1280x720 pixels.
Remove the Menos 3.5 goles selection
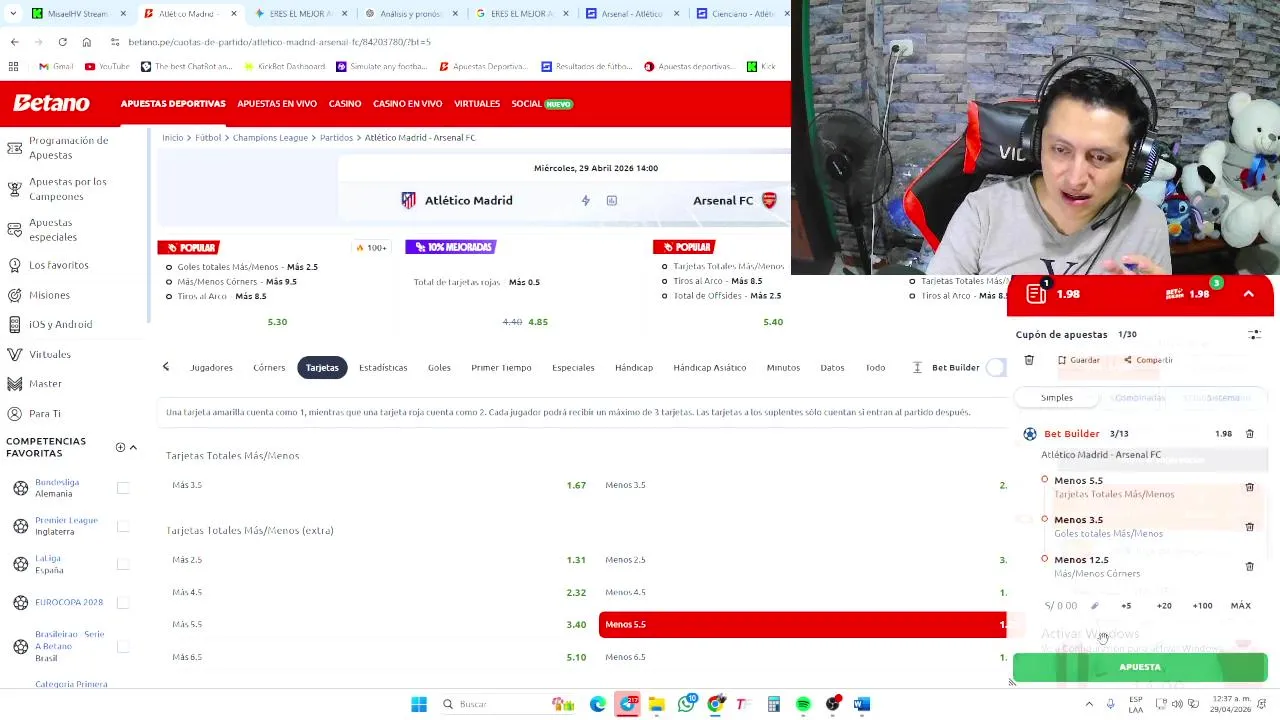tap(1249, 527)
